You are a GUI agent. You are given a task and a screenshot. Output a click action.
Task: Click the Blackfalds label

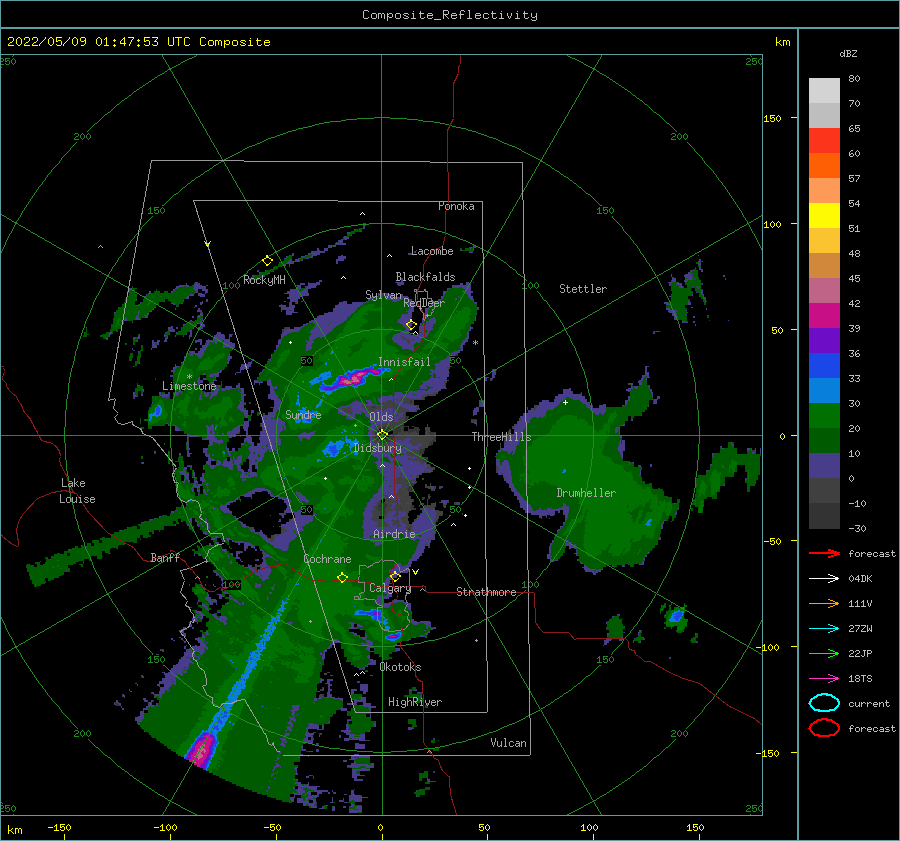pos(425,277)
